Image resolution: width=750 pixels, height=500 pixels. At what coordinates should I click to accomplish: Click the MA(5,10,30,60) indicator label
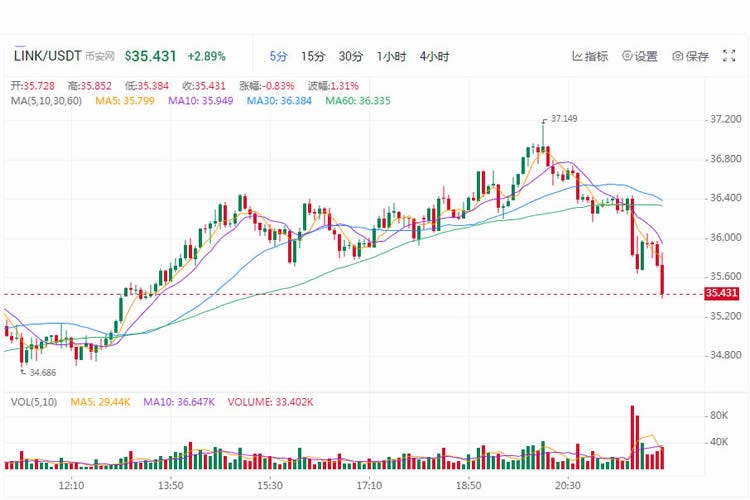click(x=46, y=101)
